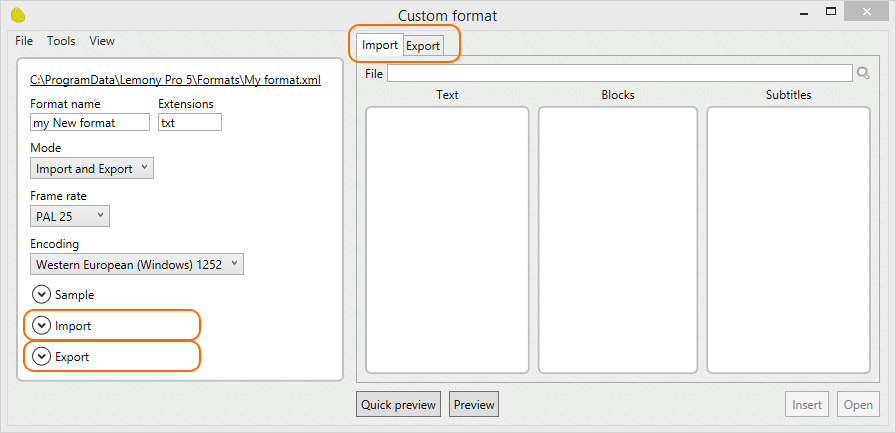The width and height of the screenshot is (896, 433).
Task: Click the Format name input field
Action: (90, 122)
